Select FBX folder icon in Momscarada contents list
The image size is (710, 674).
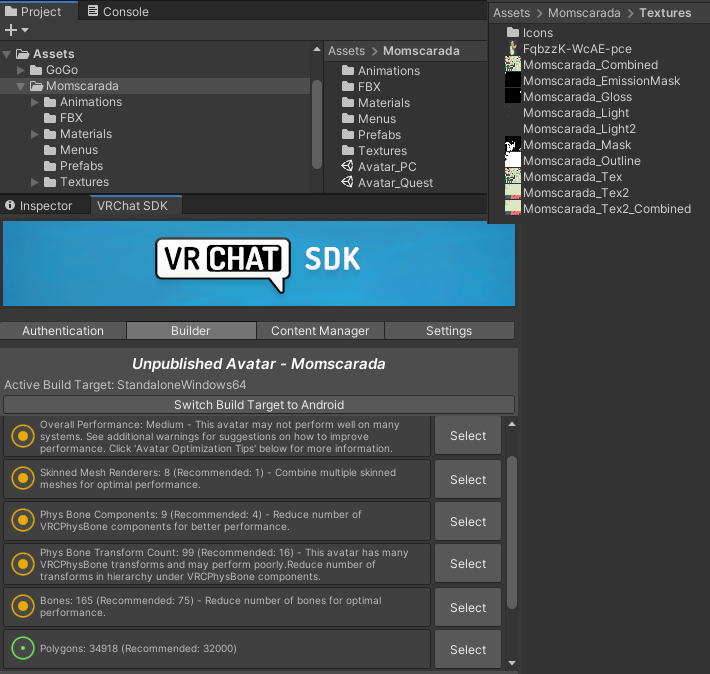[348, 86]
